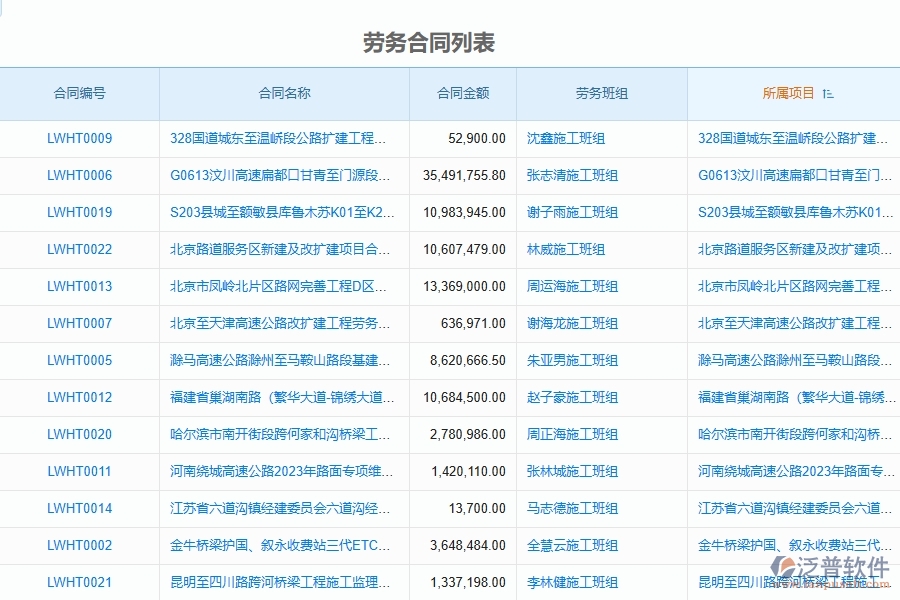Select project 北京市凤岭北片区路网完善工程
The width and height of the screenshot is (900, 600).
click(x=793, y=286)
